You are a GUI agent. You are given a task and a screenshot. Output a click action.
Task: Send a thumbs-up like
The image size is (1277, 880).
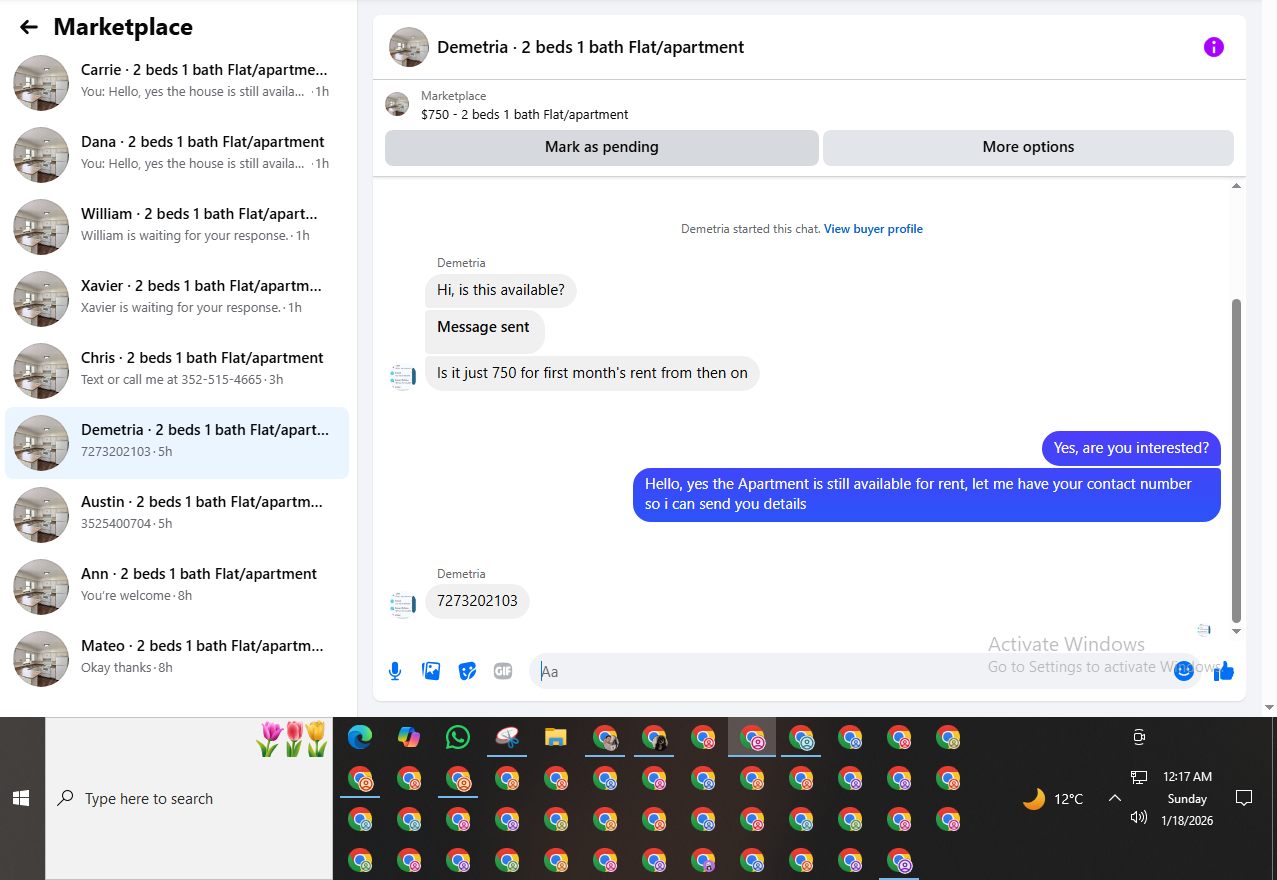point(1224,671)
